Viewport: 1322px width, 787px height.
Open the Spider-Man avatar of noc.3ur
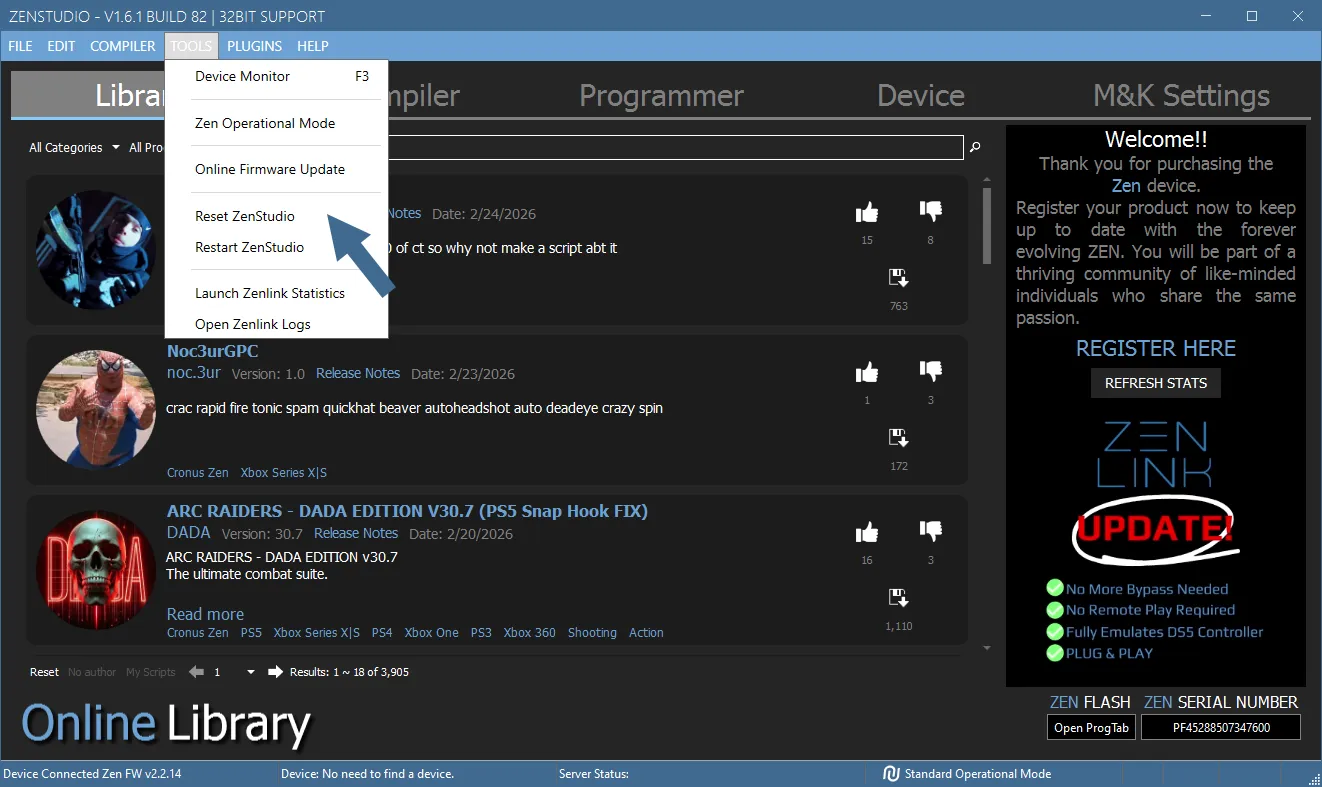click(96, 410)
